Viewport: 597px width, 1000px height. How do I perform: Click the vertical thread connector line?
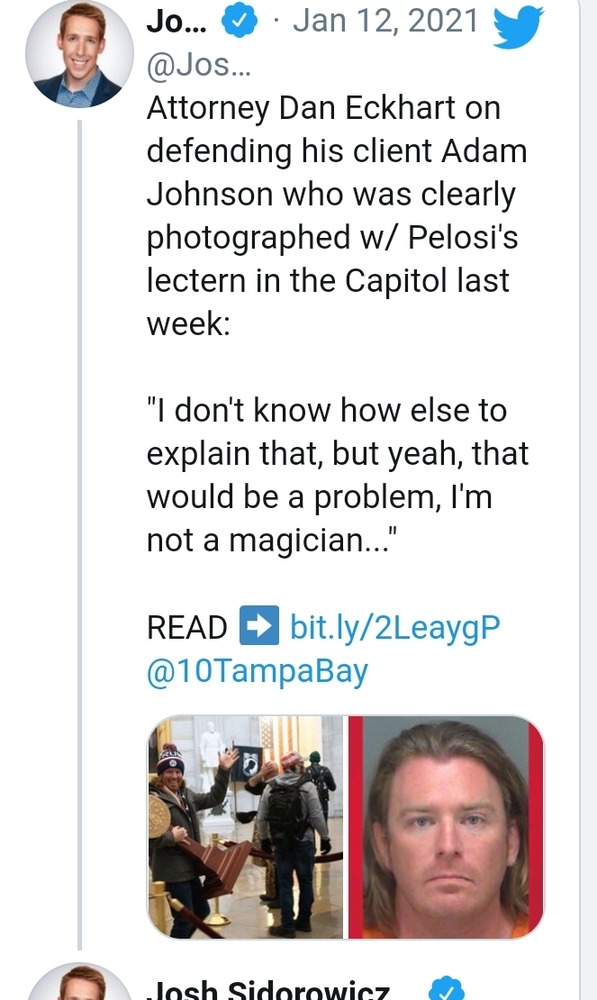[x=80, y=534]
